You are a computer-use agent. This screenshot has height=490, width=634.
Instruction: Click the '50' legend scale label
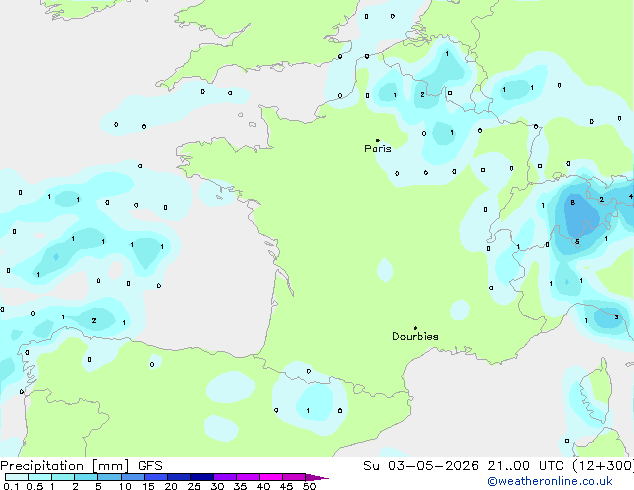click(309, 486)
